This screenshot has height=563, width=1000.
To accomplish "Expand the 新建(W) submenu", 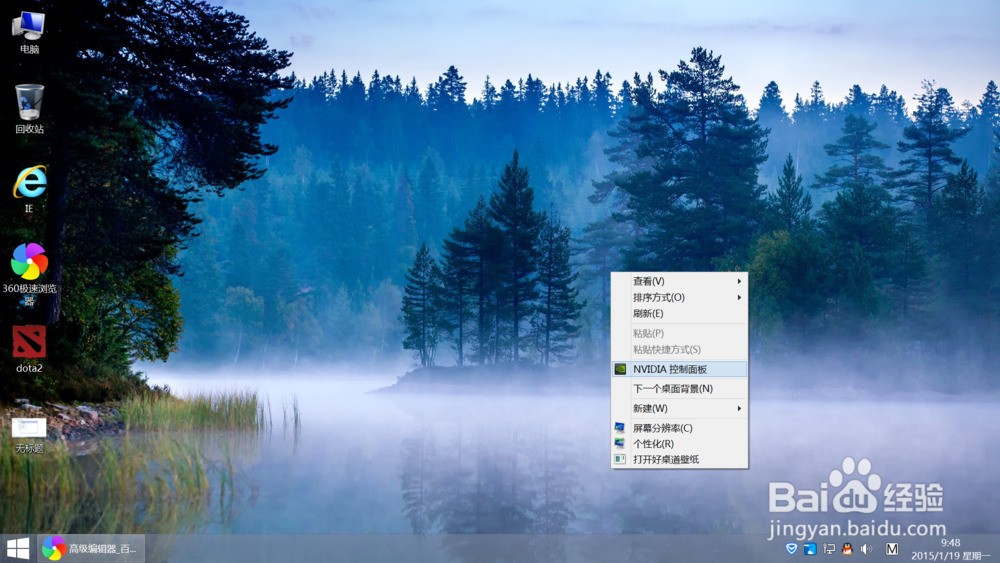I will pos(679,408).
